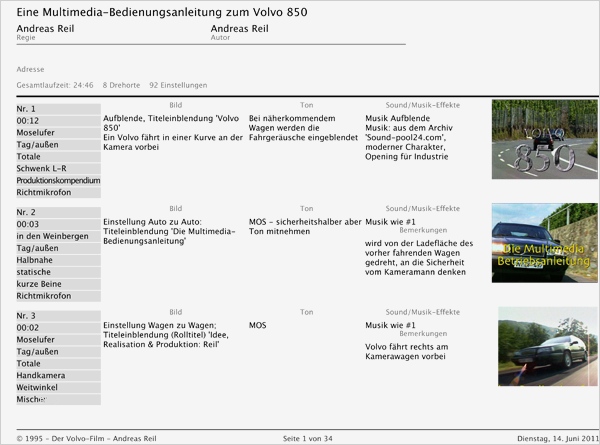Click remark 'wird von der Ladefläche des'

[x=419, y=243]
